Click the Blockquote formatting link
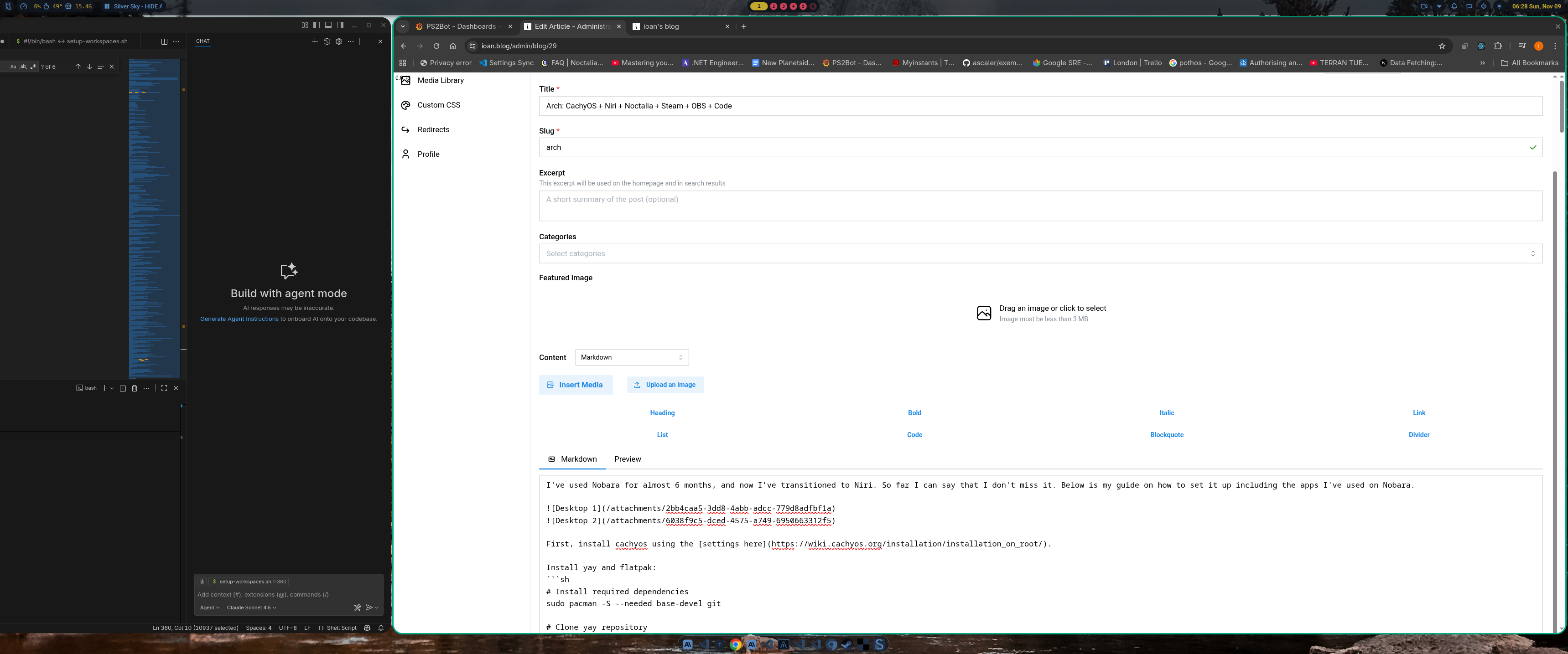This screenshot has height=654, width=1568. [x=1166, y=435]
